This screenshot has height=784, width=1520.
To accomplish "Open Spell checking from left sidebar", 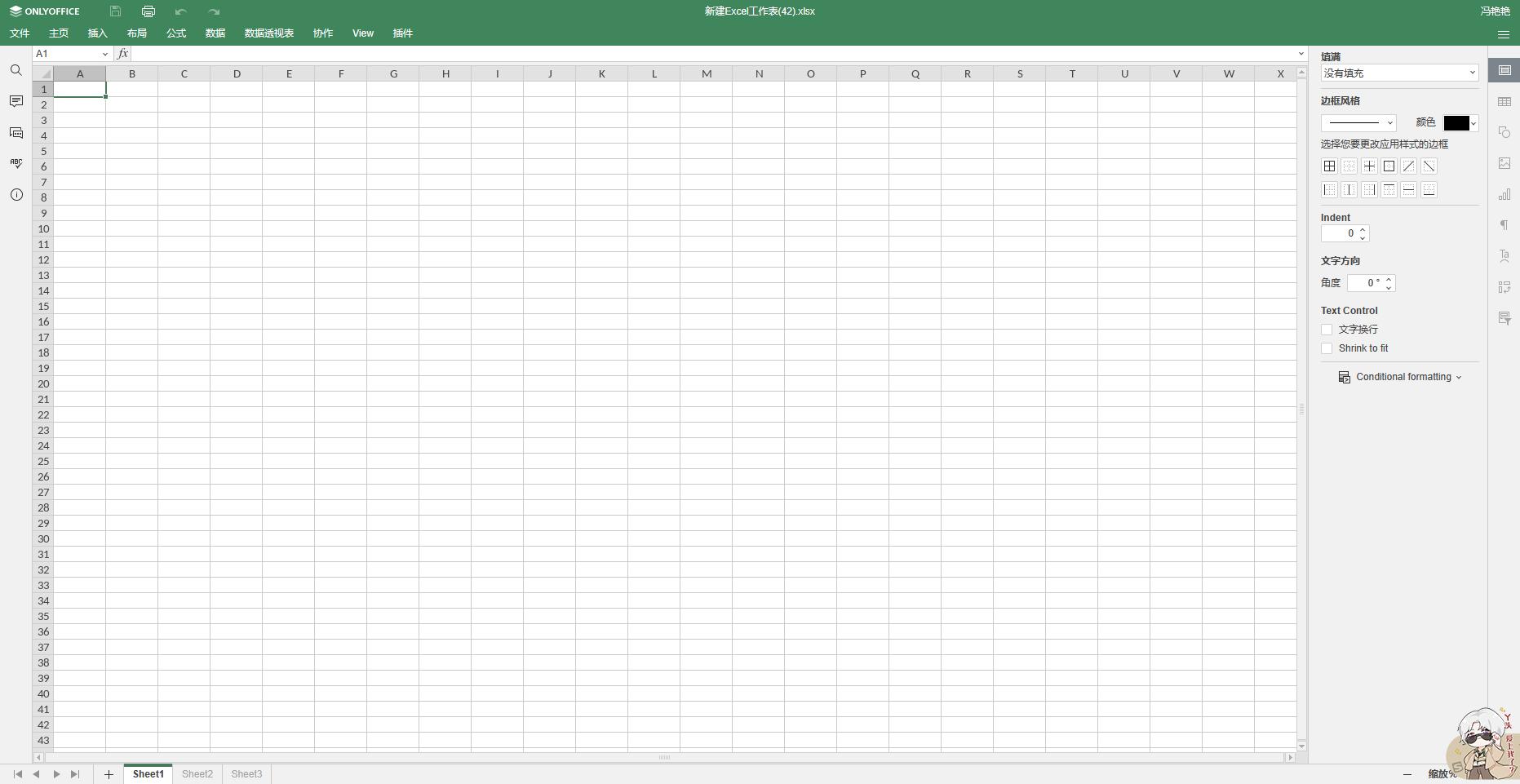I will pos(16,163).
